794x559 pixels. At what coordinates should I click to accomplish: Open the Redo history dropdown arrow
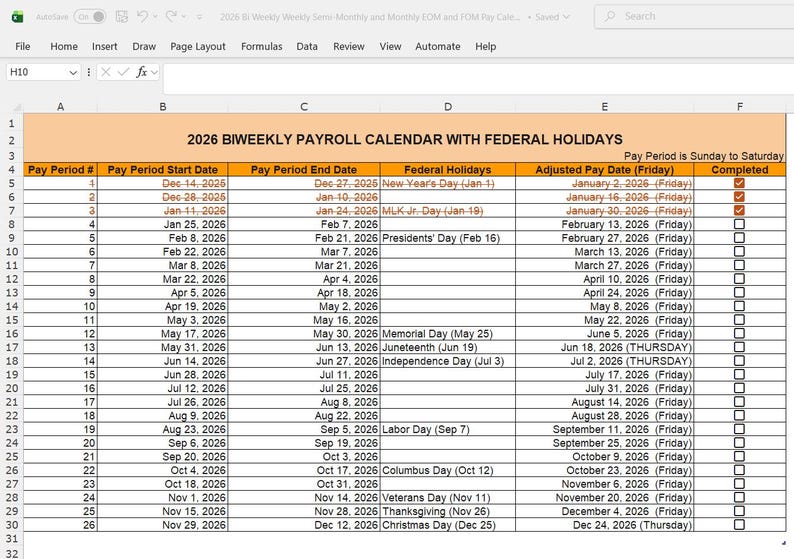tap(184, 17)
